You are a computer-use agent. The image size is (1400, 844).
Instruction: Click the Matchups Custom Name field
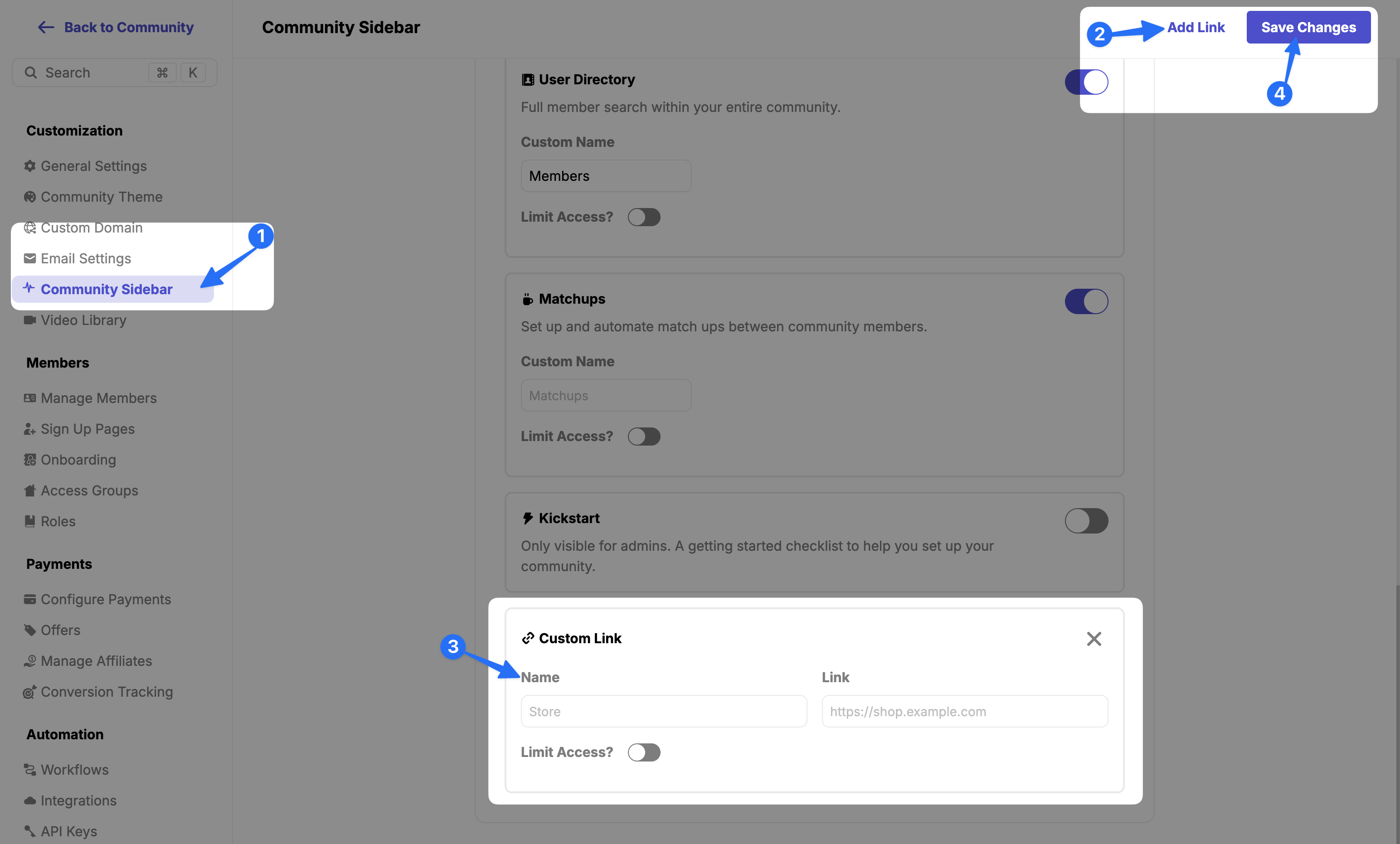click(x=606, y=395)
